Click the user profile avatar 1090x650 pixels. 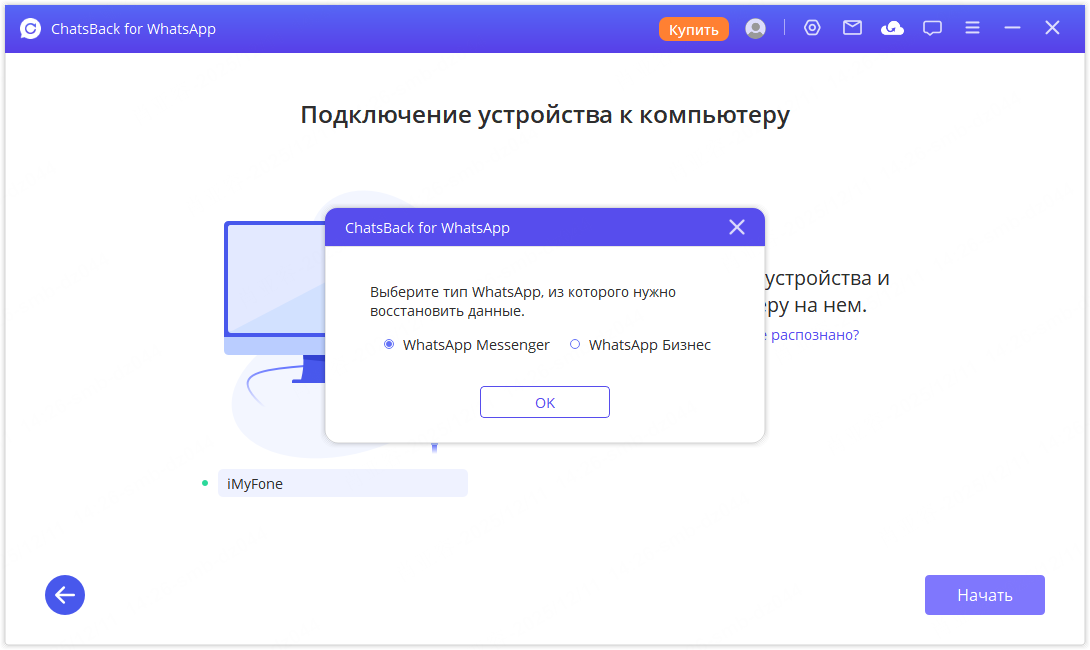click(x=755, y=28)
